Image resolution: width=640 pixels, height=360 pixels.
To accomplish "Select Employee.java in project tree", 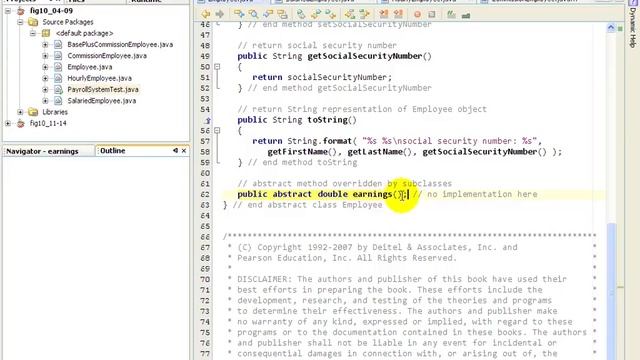I will [90, 67].
